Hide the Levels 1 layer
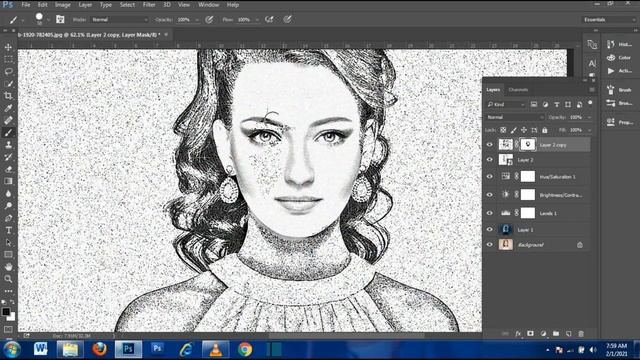This screenshot has height=360, width=640. pos(490,213)
